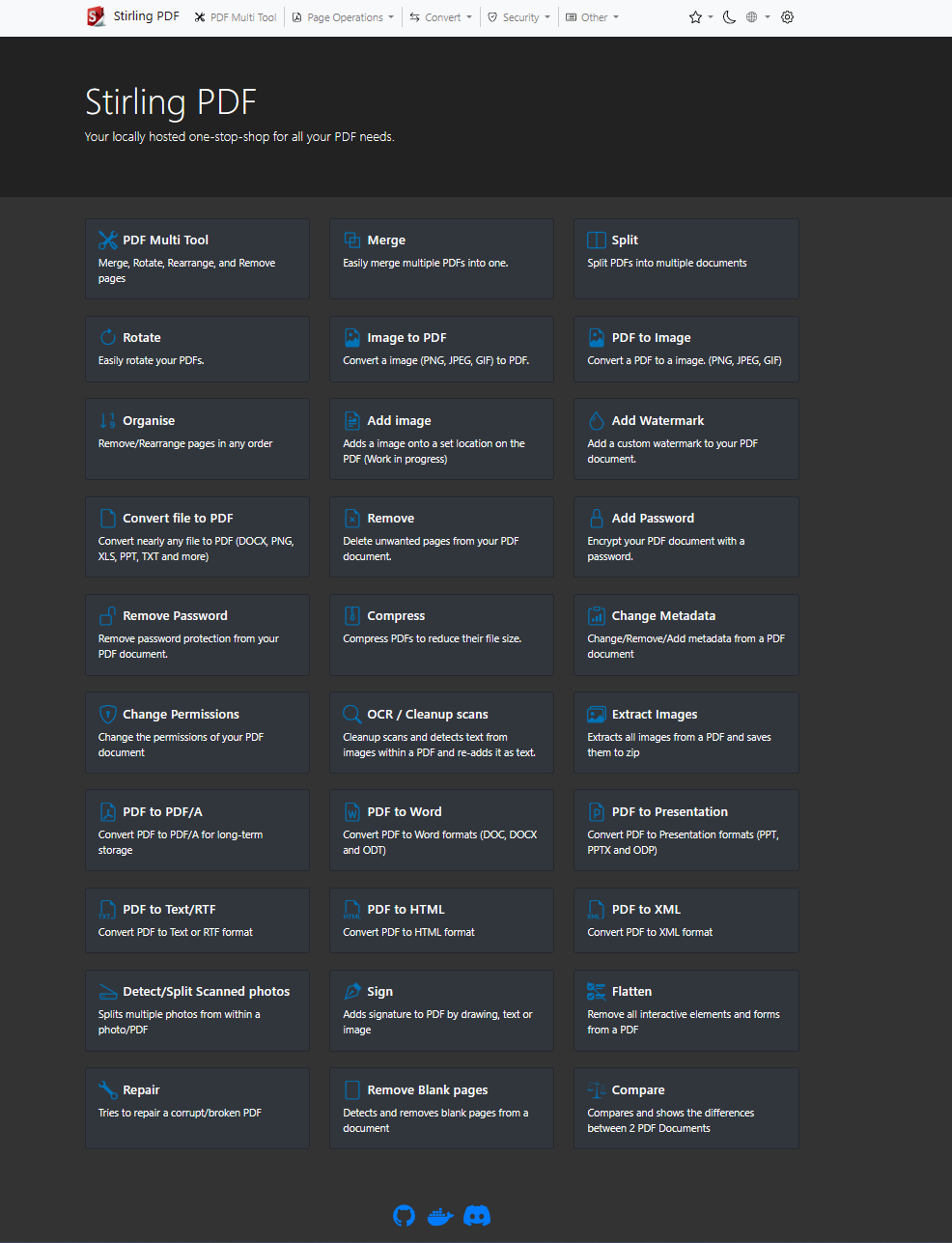Open the Other menu in navbar

[593, 17]
